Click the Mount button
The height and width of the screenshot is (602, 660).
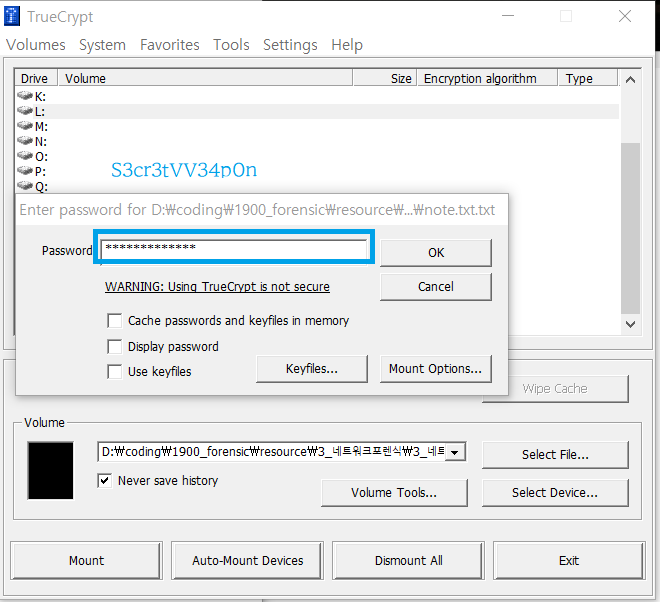click(86, 561)
